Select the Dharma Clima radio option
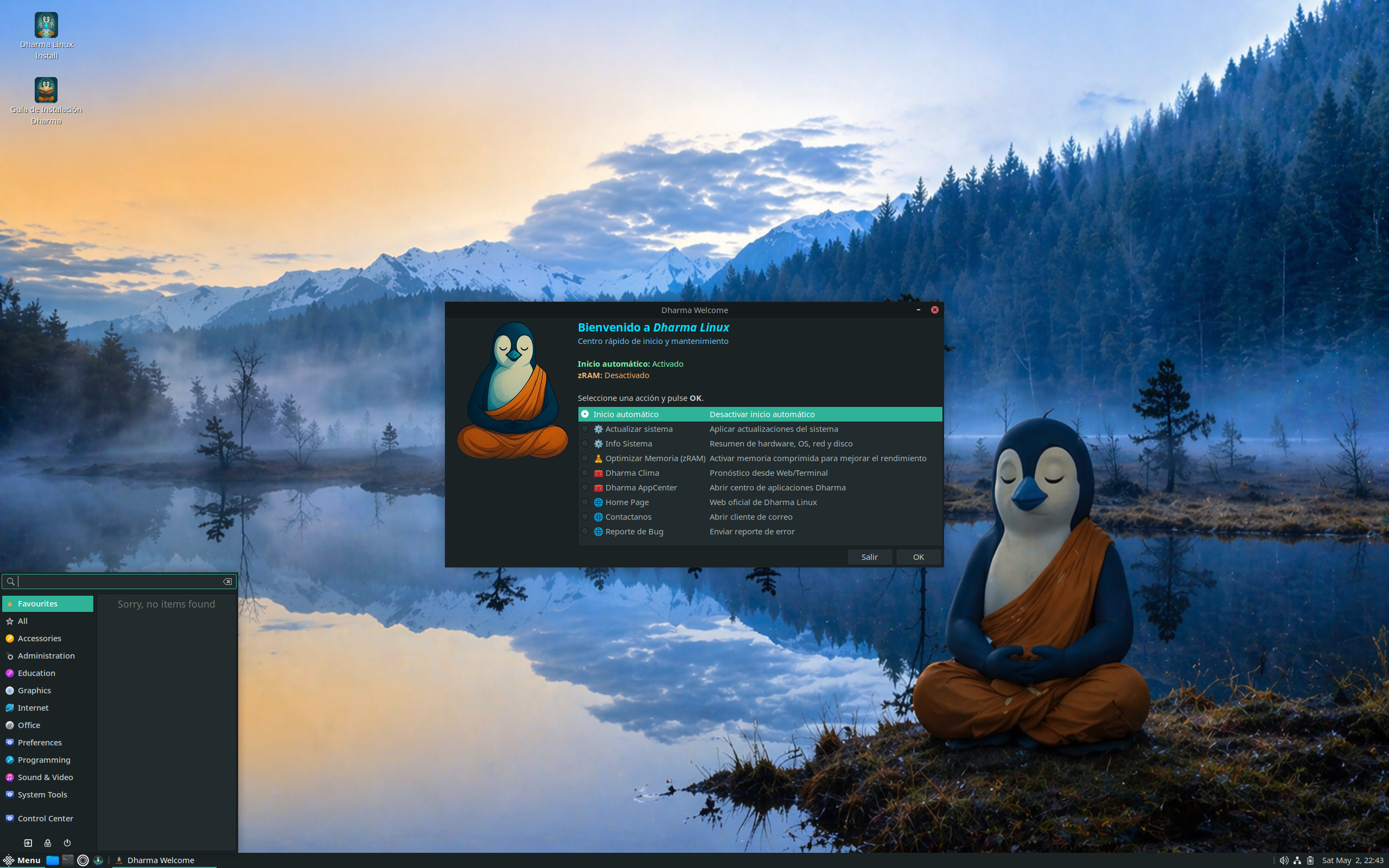Viewport: 1389px width, 868px height. (584, 473)
